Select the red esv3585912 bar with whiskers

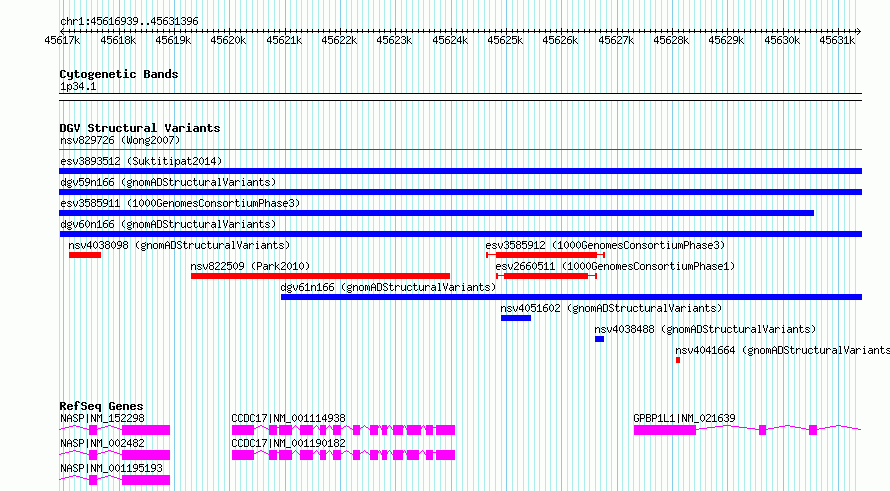(x=545, y=255)
